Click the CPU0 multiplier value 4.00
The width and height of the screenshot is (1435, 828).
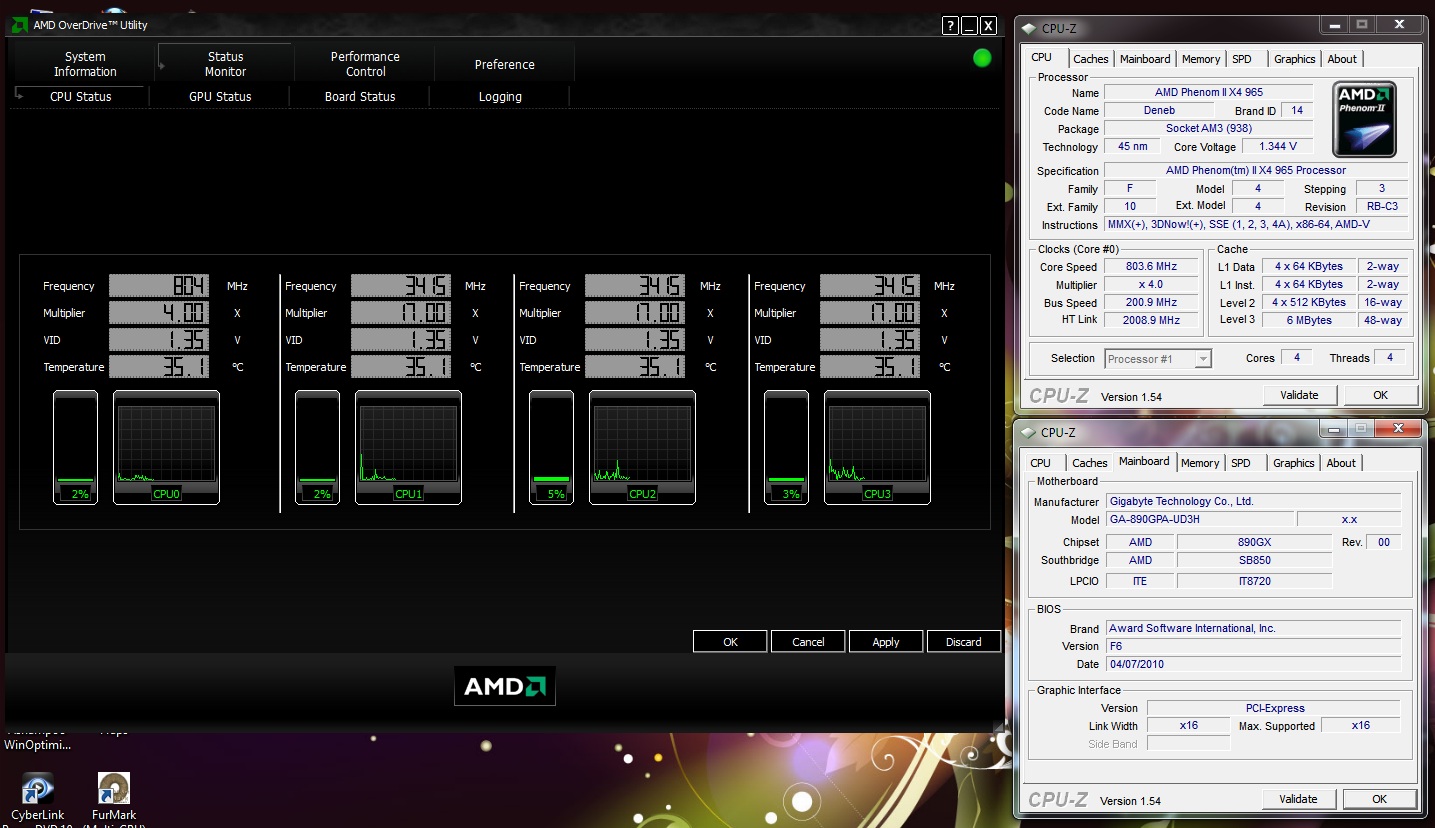click(159, 313)
